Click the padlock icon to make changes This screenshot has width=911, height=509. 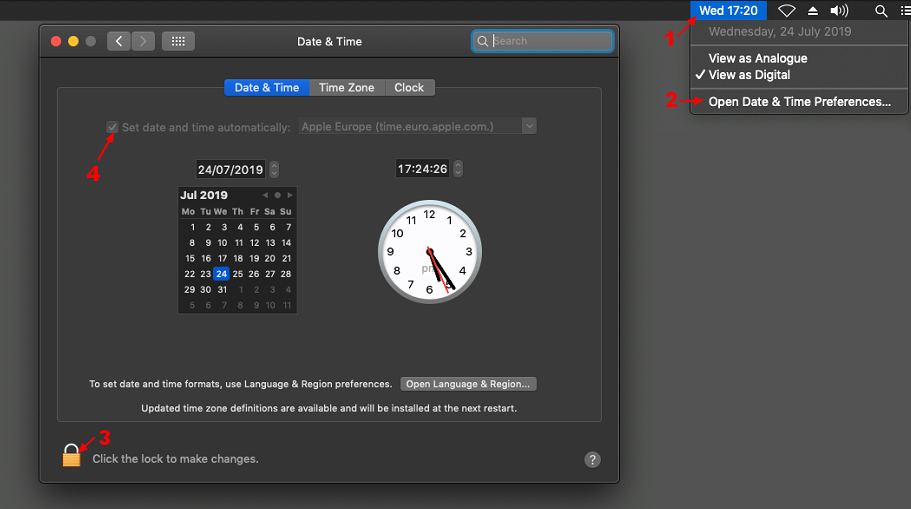(x=71, y=456)
